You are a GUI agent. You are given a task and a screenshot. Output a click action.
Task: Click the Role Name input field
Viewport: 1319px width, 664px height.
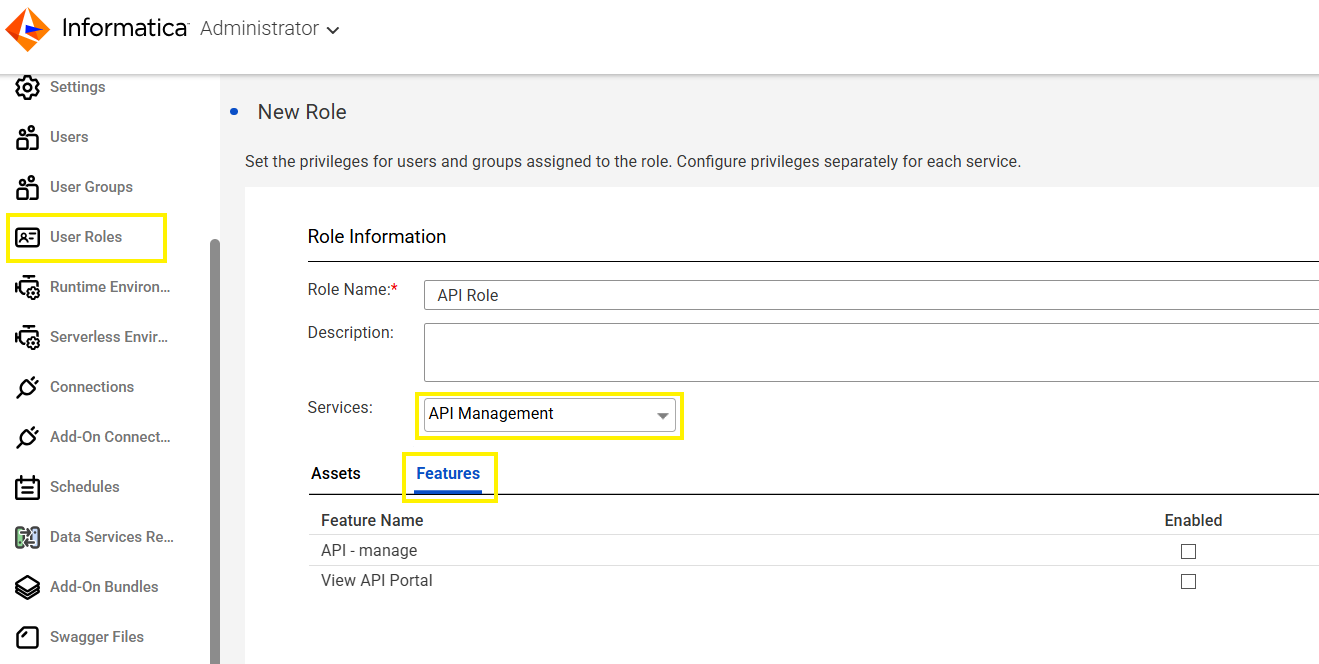[x=871, y=295]
